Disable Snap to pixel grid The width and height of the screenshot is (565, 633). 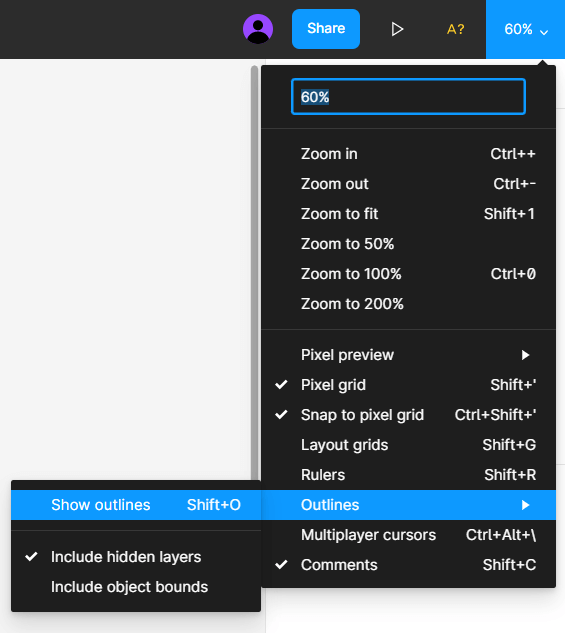coord(408,415)
